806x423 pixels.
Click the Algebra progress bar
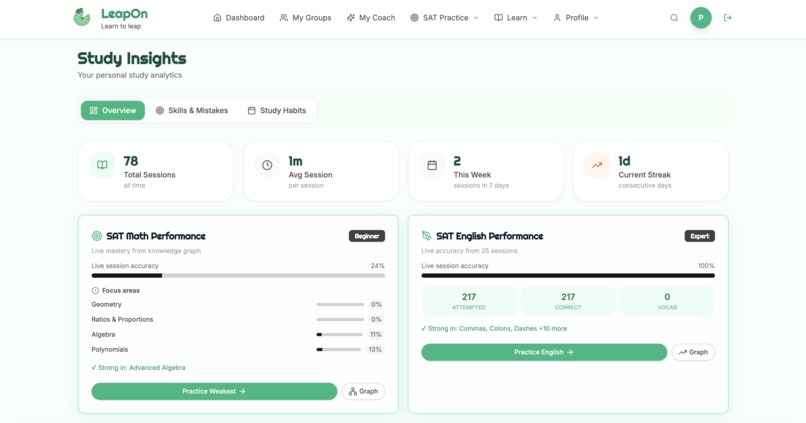pos(339,335)
